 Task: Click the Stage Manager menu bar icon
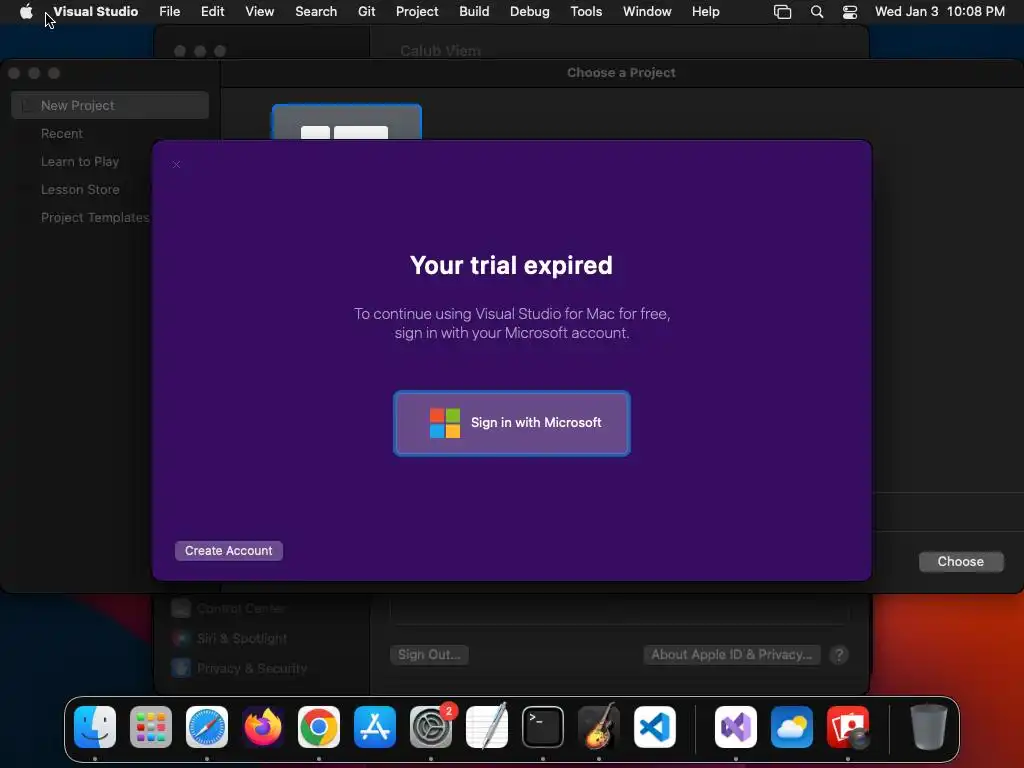[x=782, y=12]
